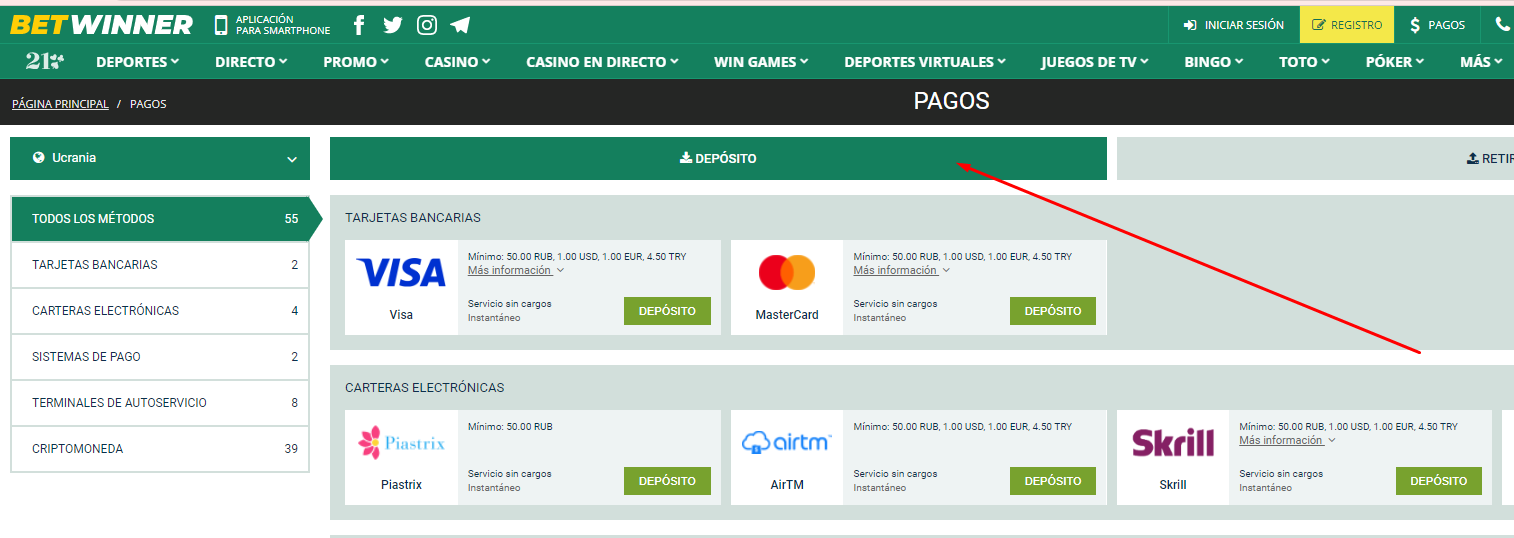Viewport: 1514px width, 538px height.
Task: Click the BetWinner logo
Action: 101,25
